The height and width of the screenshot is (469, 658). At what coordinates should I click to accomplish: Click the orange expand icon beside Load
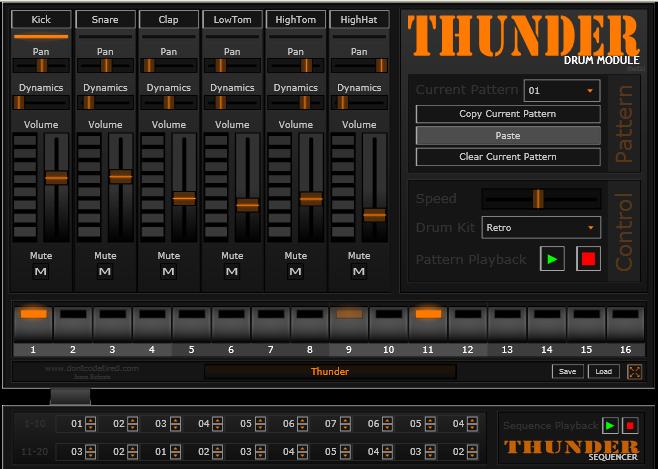click(x=635, y=372)
